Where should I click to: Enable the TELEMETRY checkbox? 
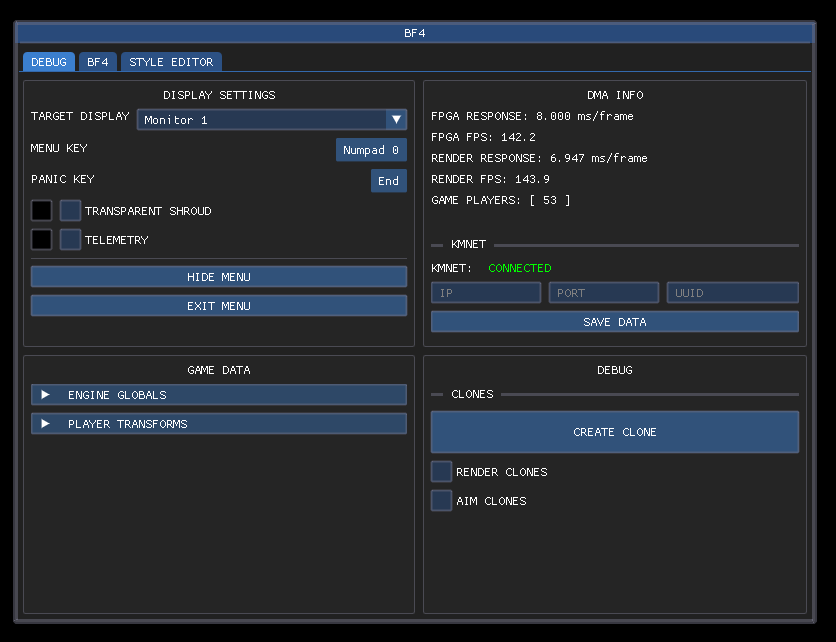(70, 239)
